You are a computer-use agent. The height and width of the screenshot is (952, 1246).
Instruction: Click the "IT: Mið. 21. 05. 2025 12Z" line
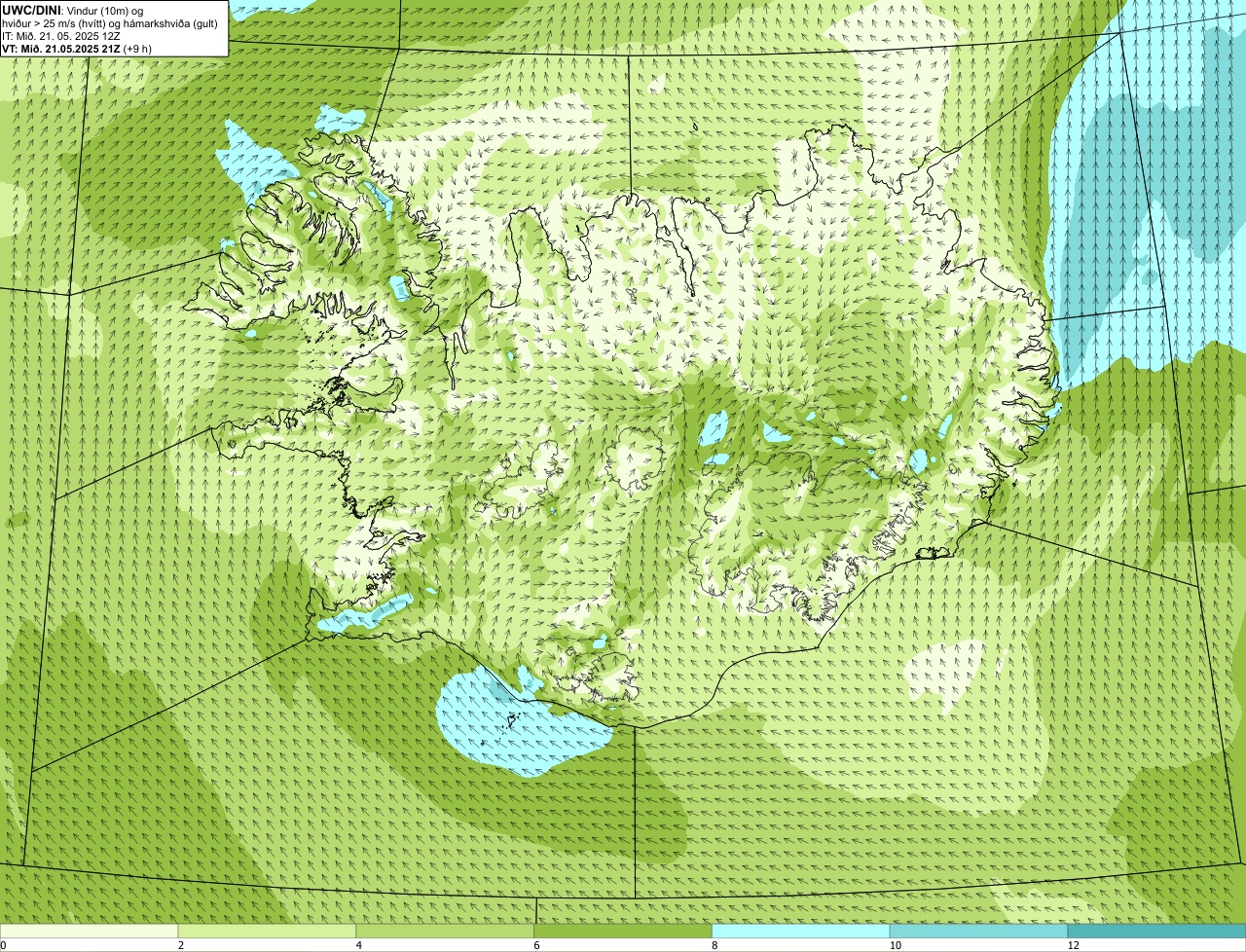61,36
